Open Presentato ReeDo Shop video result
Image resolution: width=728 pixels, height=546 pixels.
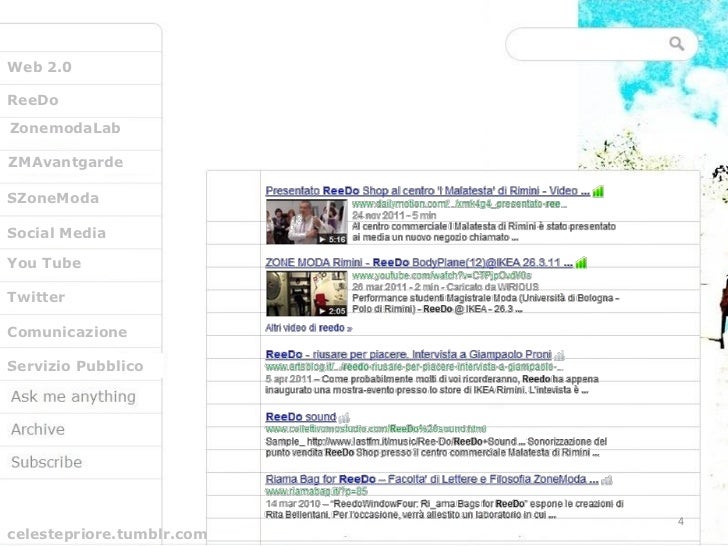click(428, 191)
